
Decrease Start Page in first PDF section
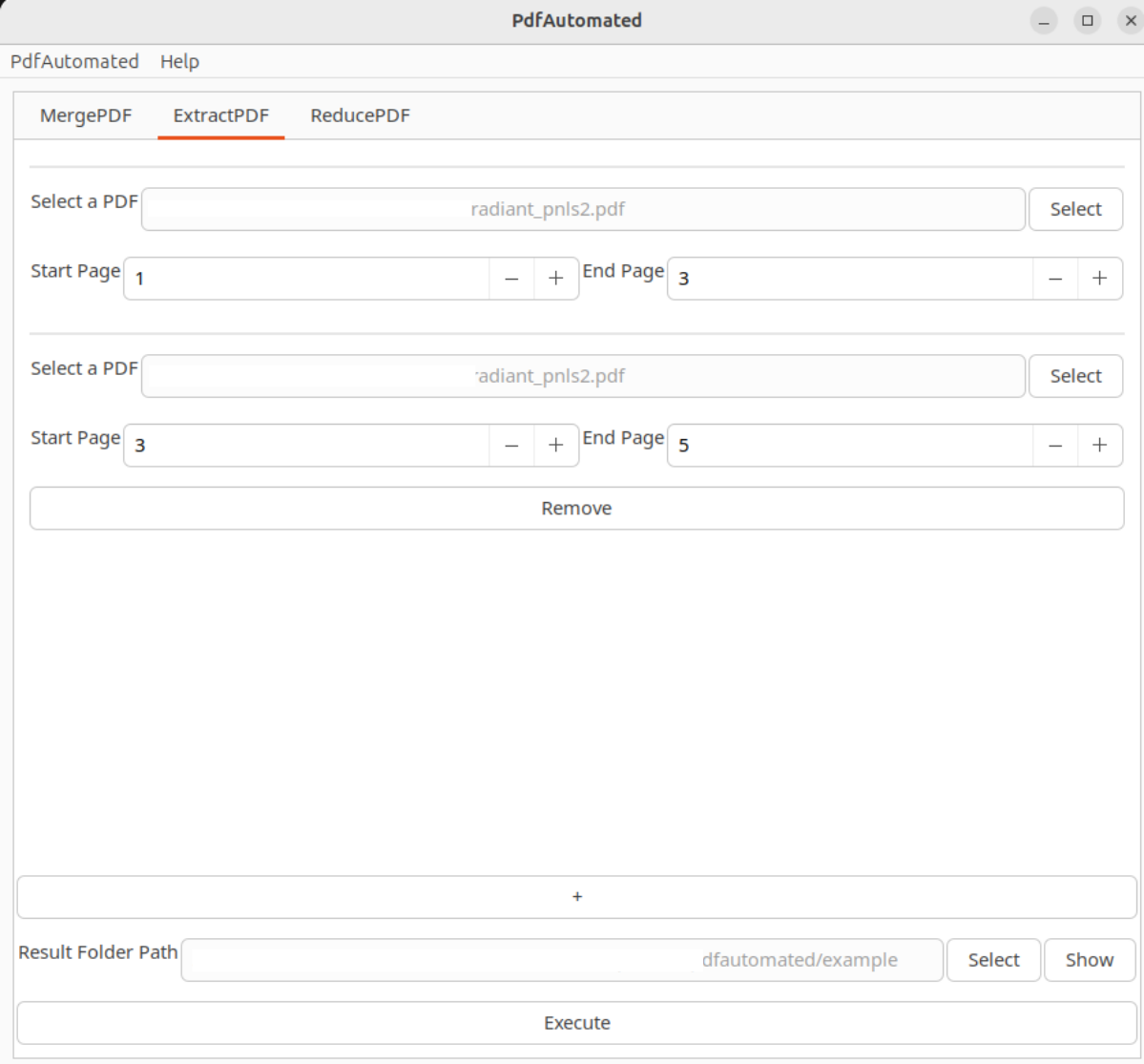pos(511,279)
